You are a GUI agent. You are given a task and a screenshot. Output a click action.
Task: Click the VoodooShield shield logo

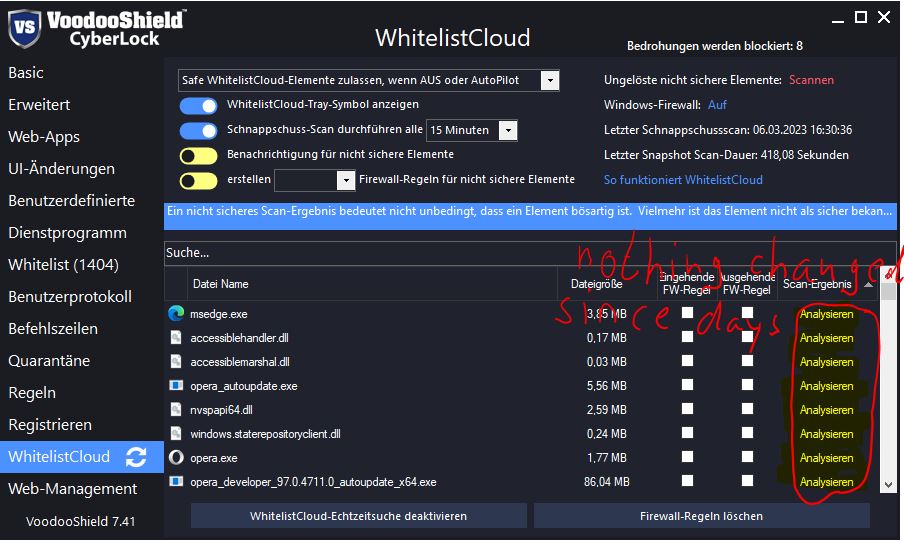click(24, 28)
